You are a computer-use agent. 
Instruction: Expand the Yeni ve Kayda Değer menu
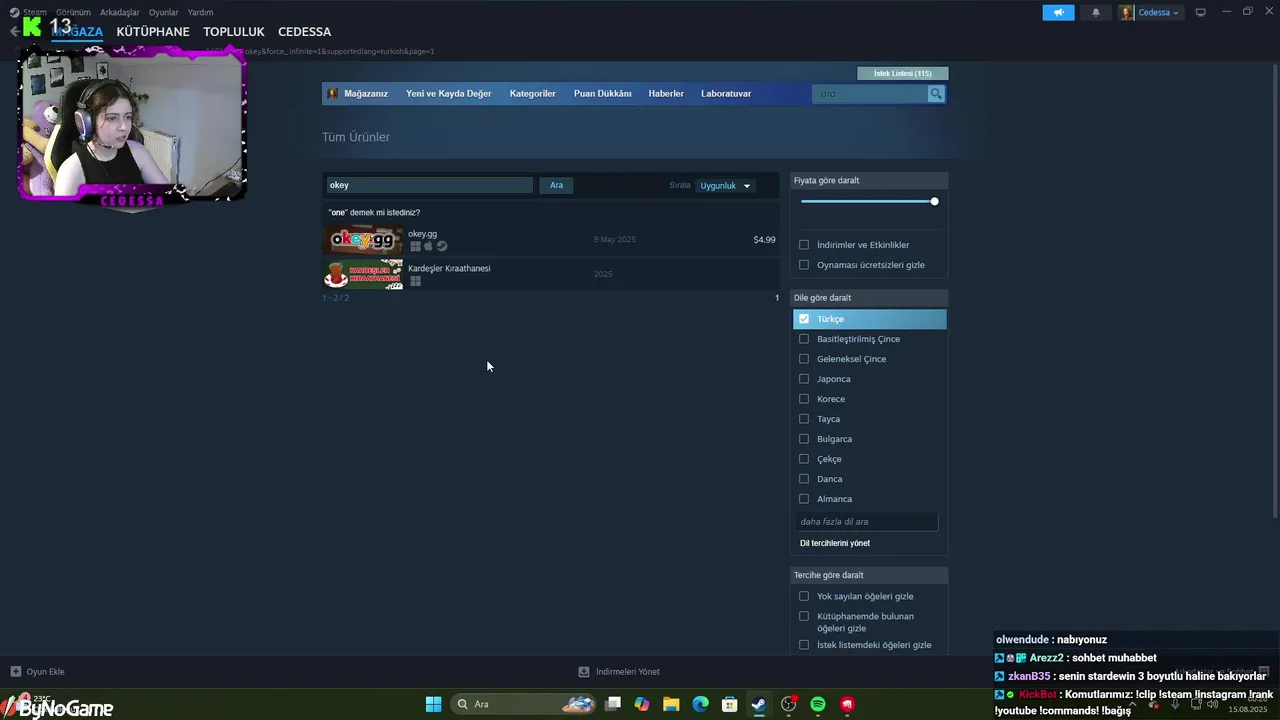pyautogui.click(x=448, y=94)
